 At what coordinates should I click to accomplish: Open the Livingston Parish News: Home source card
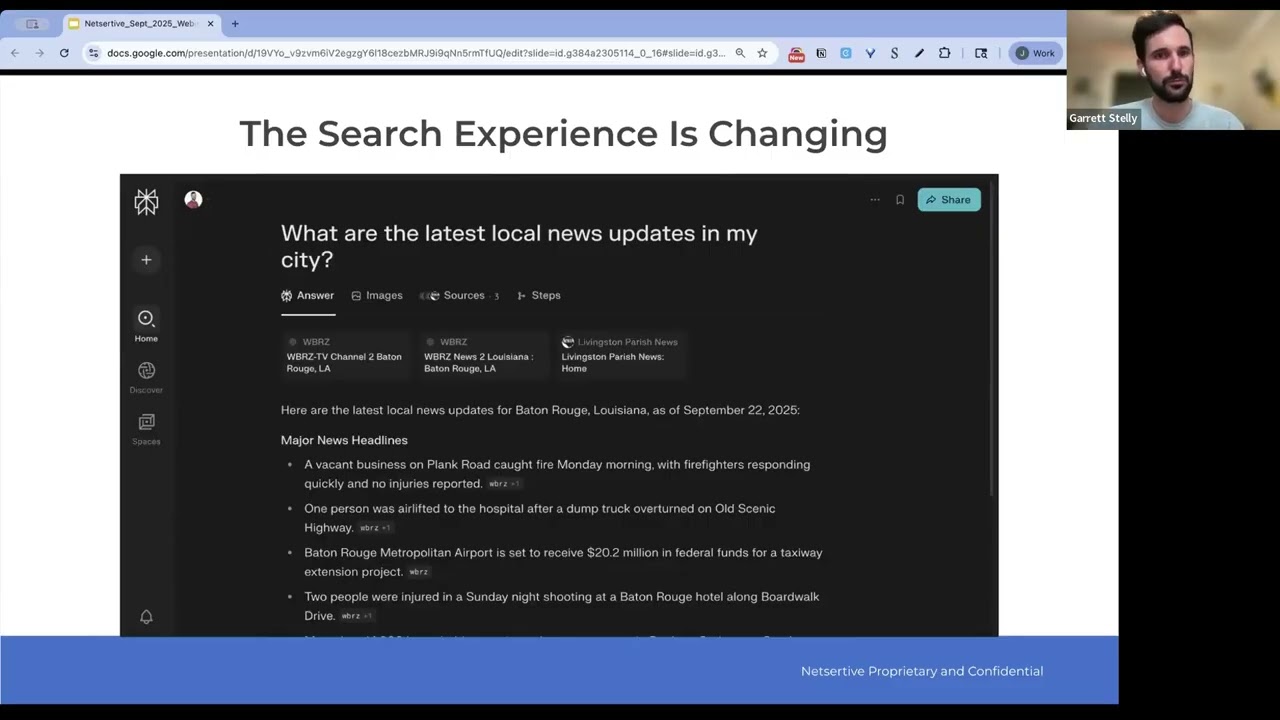[620, 355]
